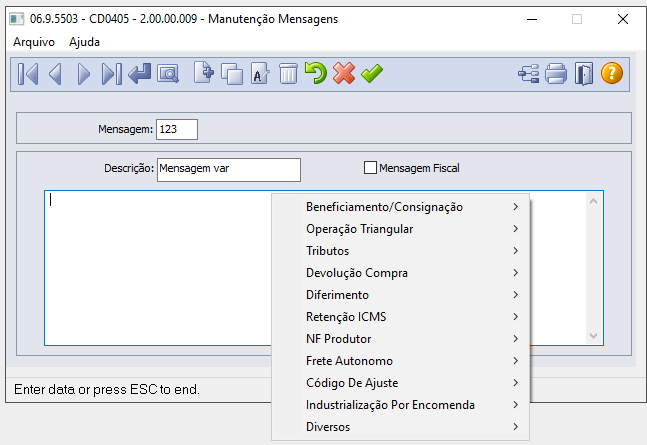The height and width of the screenshot is (445, 647).
Task: Go to the next record
Action: coord(83,74)
